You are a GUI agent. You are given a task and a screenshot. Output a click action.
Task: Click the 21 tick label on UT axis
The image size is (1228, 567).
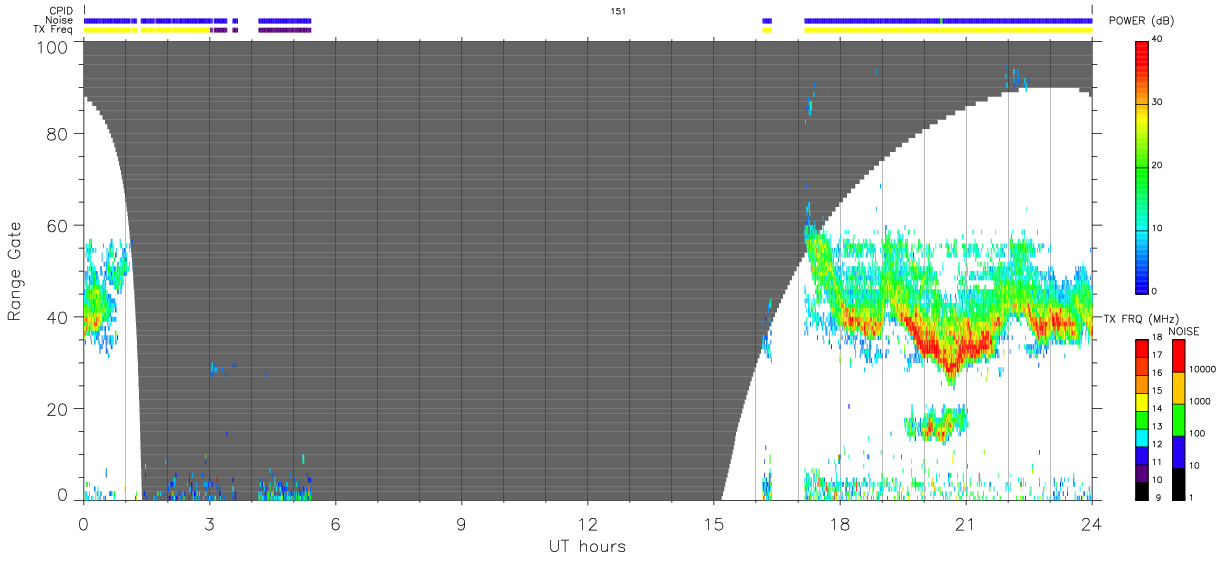(x=966, y=523)
